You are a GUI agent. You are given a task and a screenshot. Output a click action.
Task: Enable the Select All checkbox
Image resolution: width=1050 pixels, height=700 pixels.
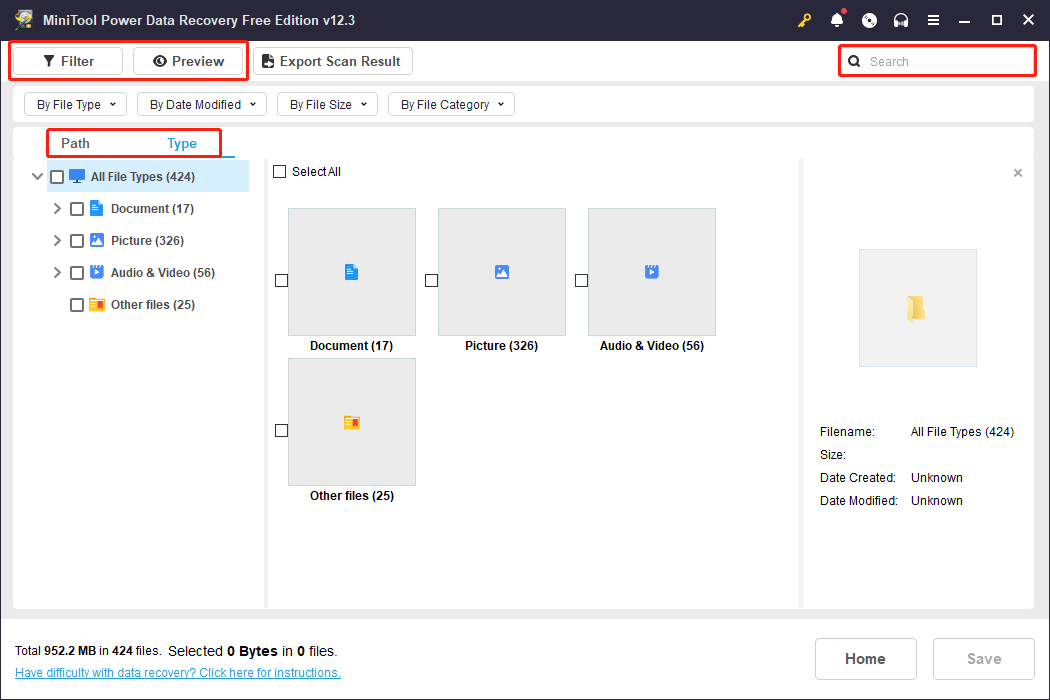[x=280, y=171]
